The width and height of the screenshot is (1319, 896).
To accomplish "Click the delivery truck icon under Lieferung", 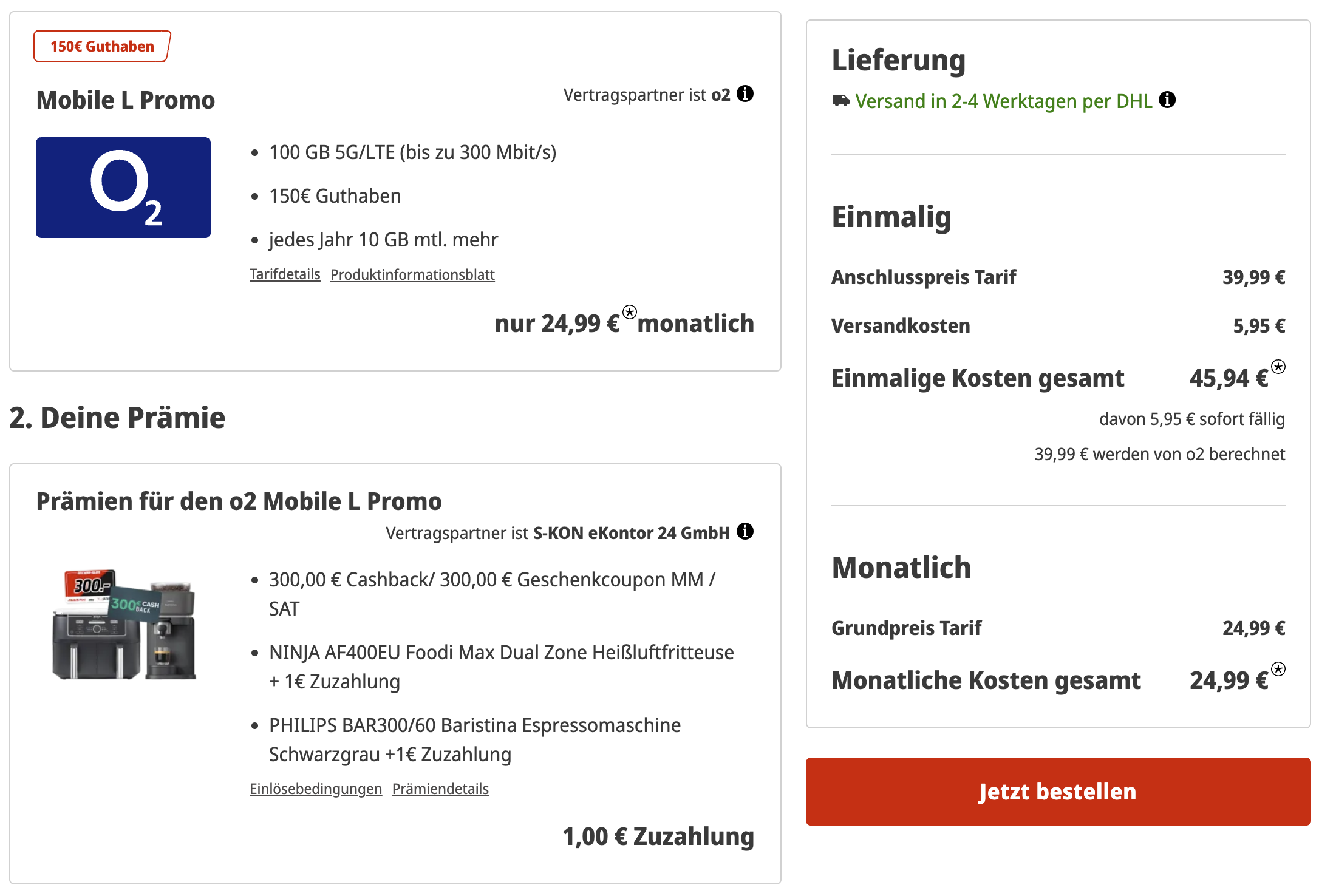I will tap(840, 101).
